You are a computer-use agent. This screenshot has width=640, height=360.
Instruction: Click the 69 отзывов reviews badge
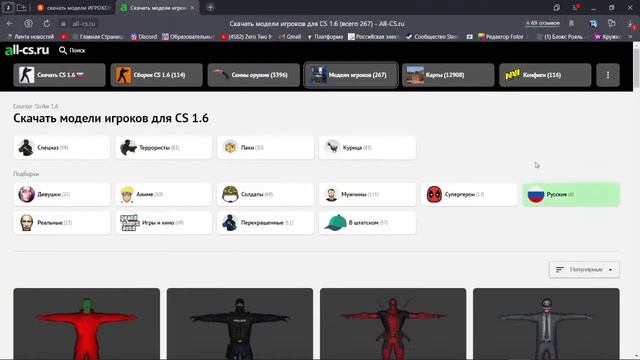point(542,23)
